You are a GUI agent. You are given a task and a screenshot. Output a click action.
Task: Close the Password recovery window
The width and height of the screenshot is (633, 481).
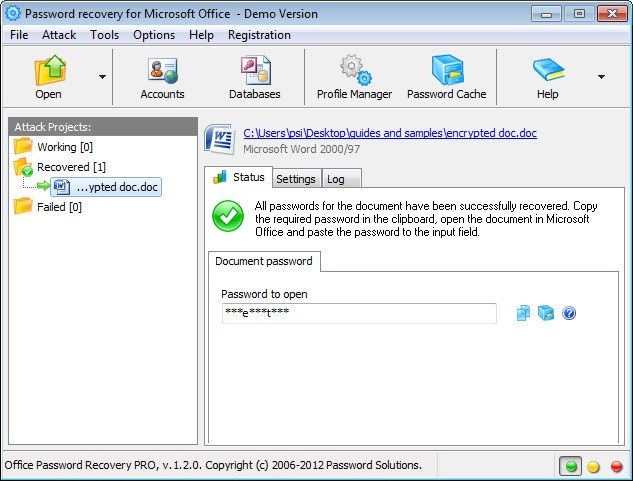pyautogui.click(x=612, y=14)
